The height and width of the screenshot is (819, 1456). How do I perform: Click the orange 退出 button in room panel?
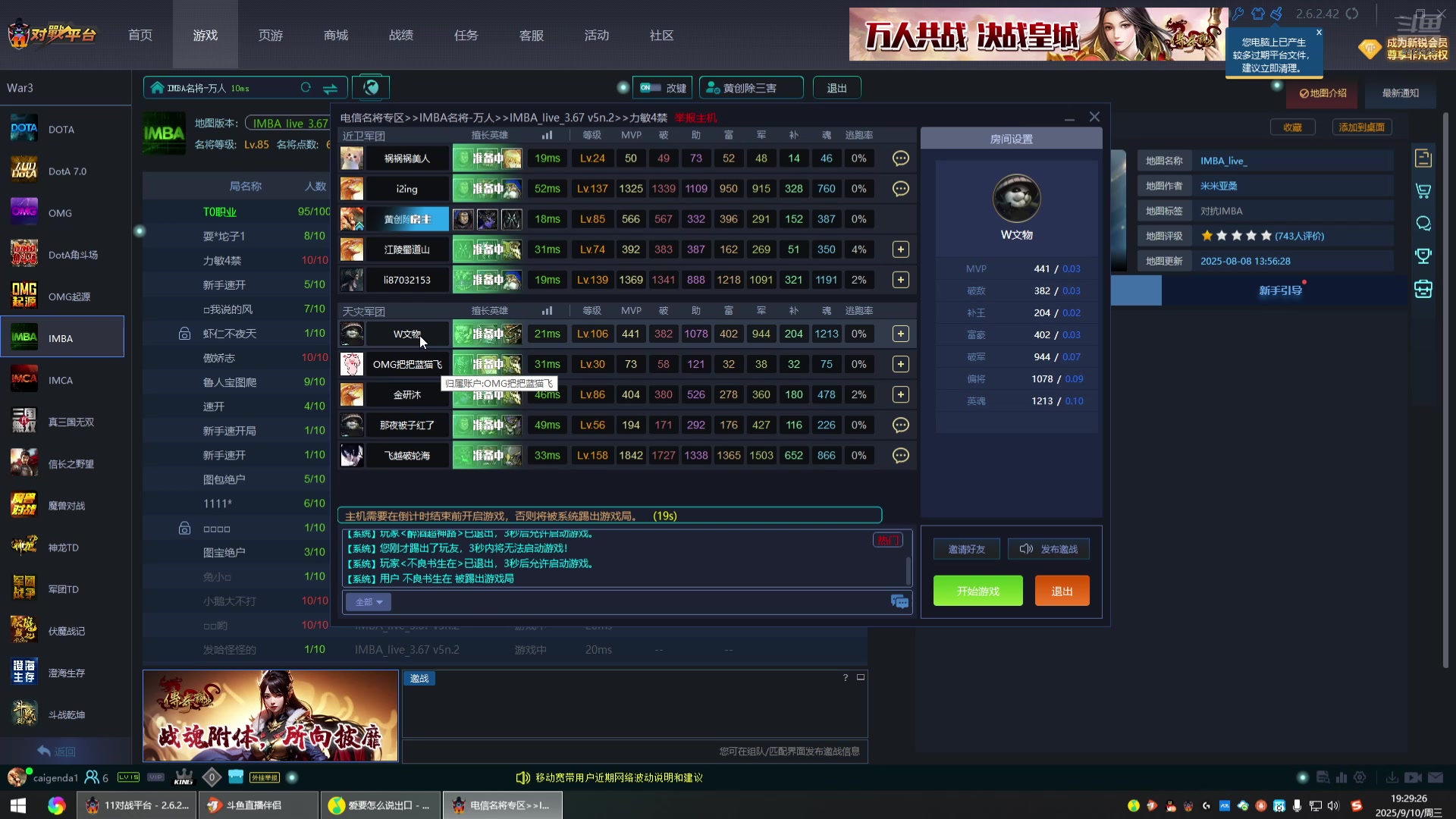tap(1062, 591)
